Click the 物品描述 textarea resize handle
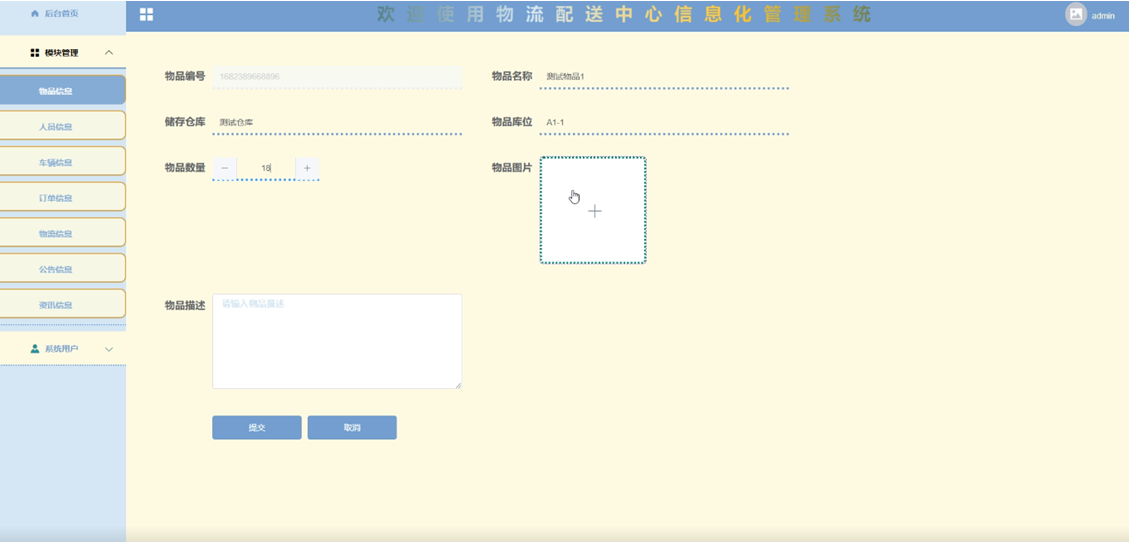This screenshot has width=1130, height=542. click(458, 385)
